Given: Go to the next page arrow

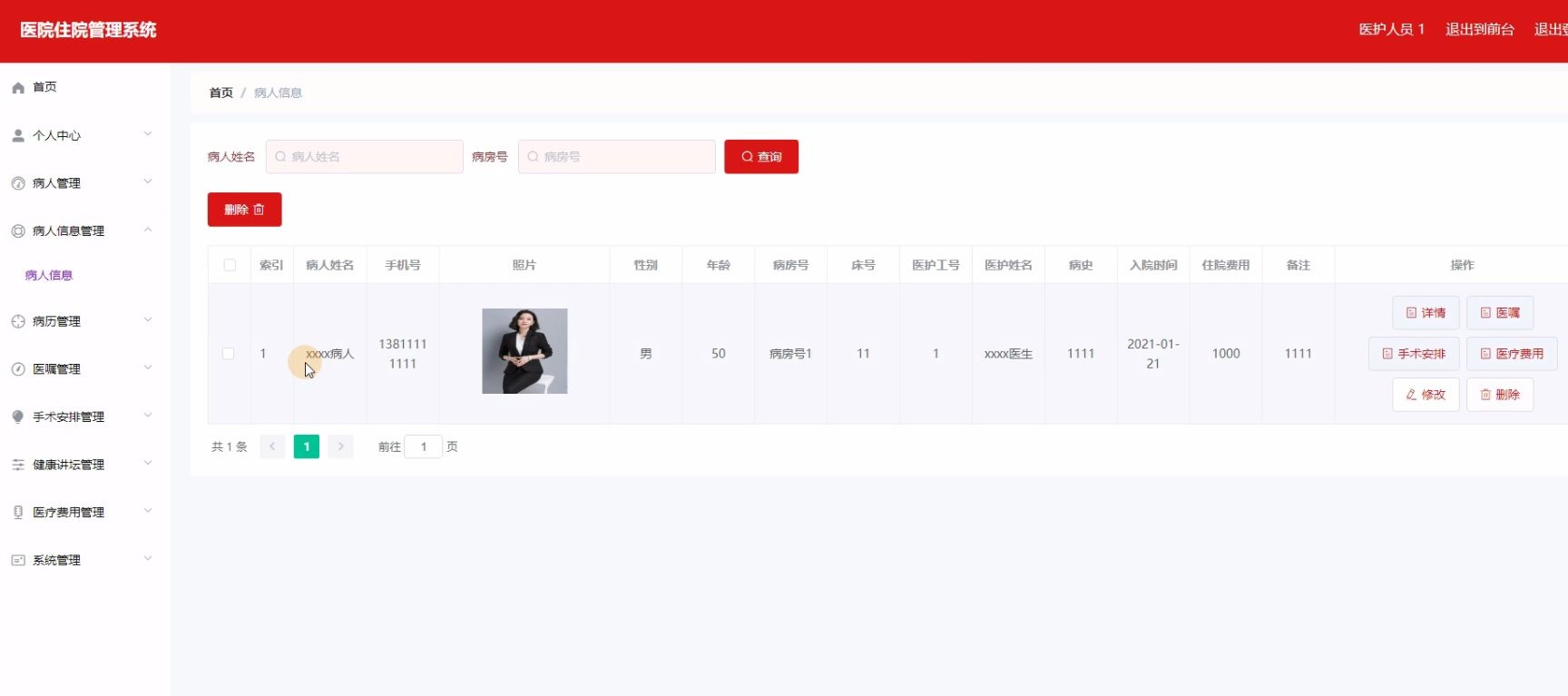Looking at the screenshot, I should (x=341, y=446).
